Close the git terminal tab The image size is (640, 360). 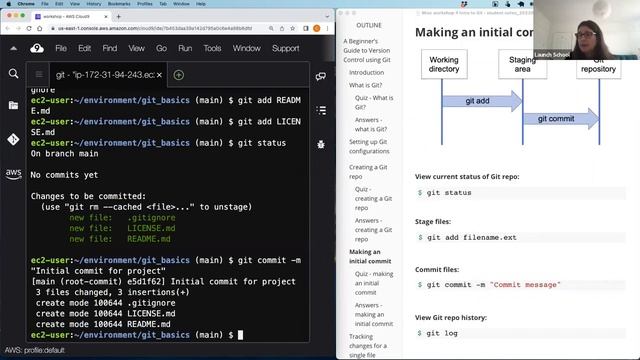(160, 75)
